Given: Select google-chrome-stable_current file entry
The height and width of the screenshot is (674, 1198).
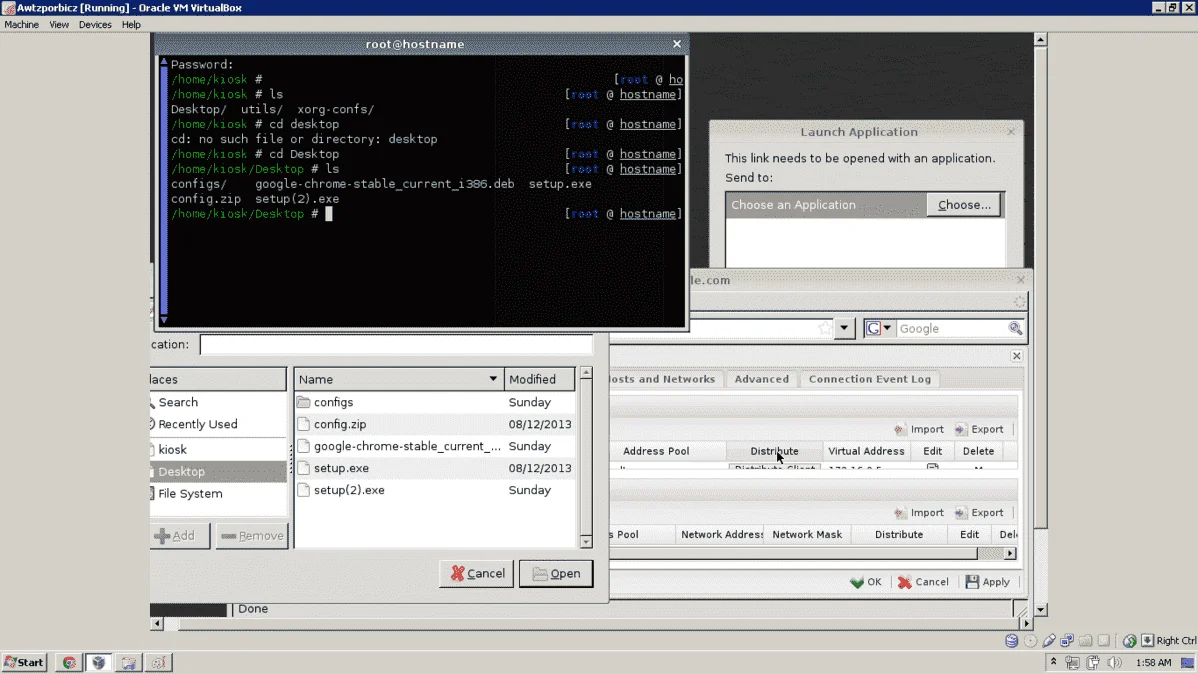Looking at the screenshot, I should pyautogui.click(x=435, y=446).
